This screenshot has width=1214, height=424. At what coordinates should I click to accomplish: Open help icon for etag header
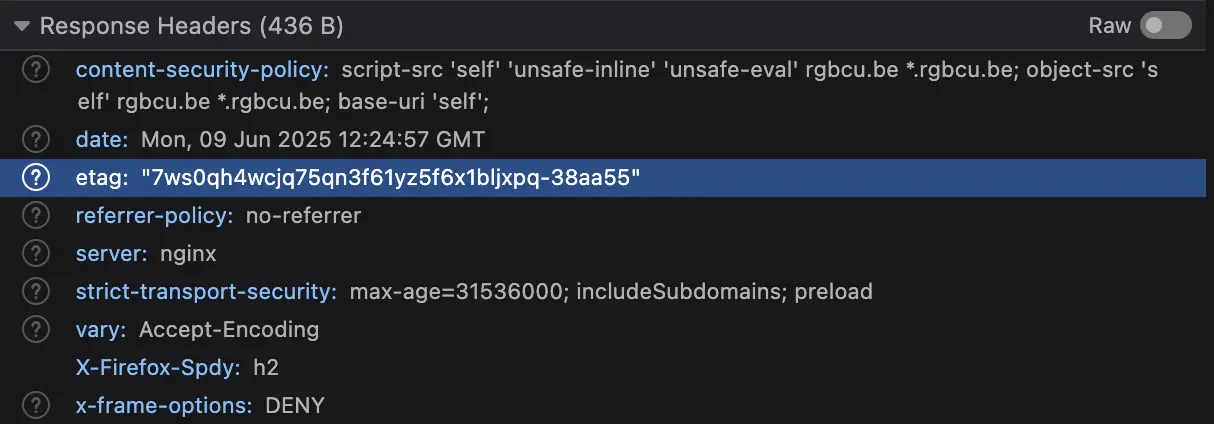36,178
